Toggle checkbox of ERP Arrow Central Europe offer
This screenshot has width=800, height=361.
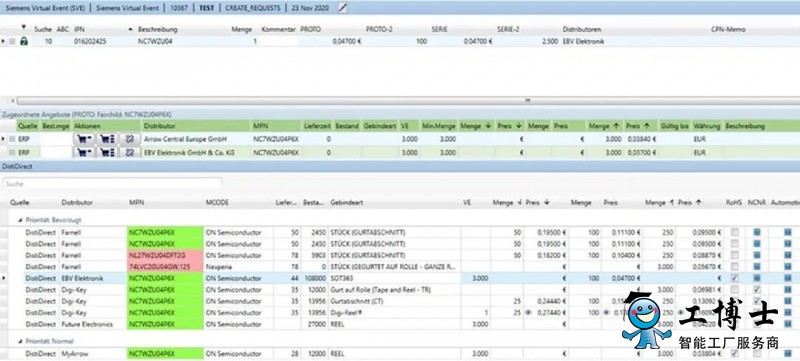(x=12, y=139)
